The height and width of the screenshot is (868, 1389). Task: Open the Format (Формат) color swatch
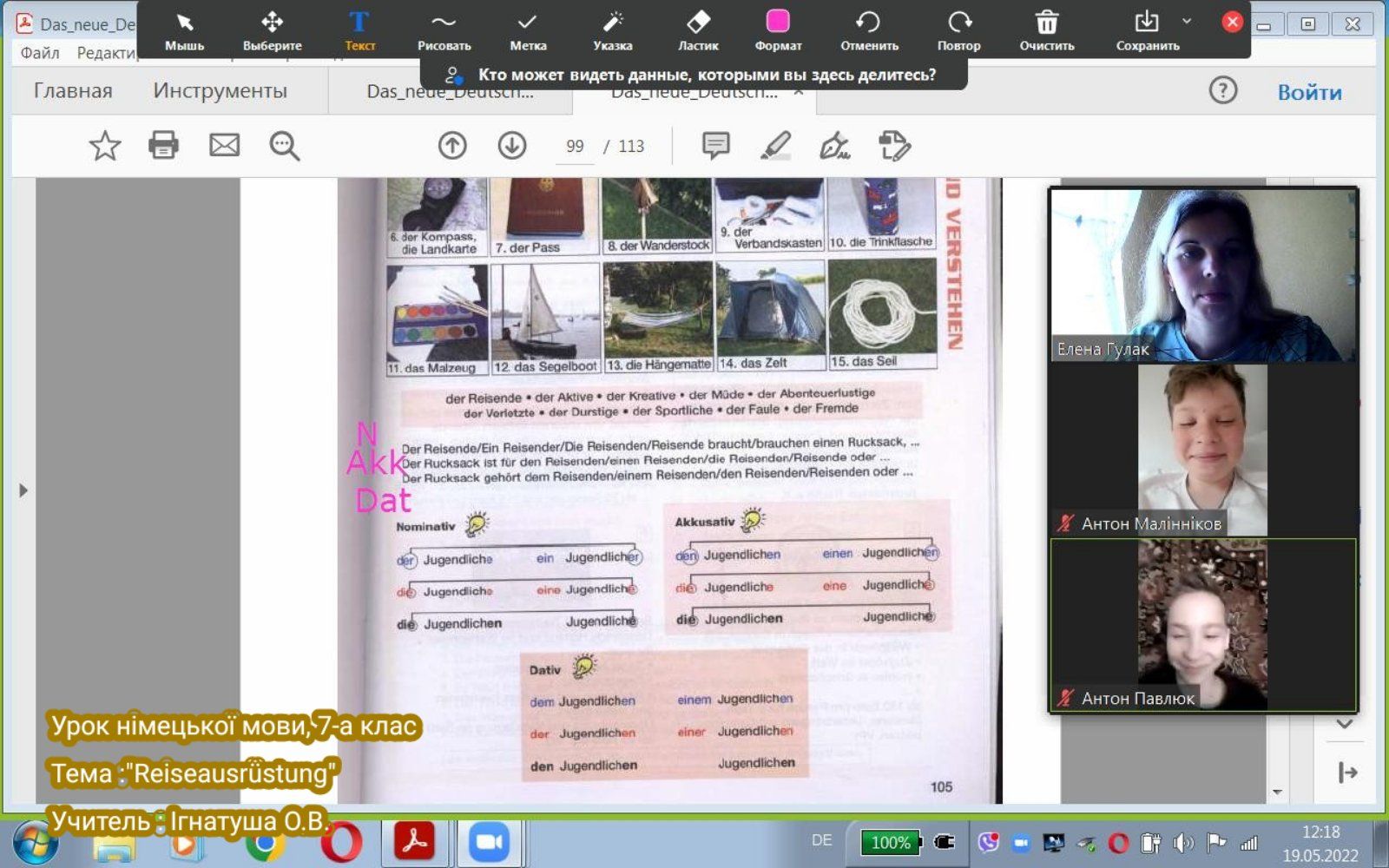[778, 22]
